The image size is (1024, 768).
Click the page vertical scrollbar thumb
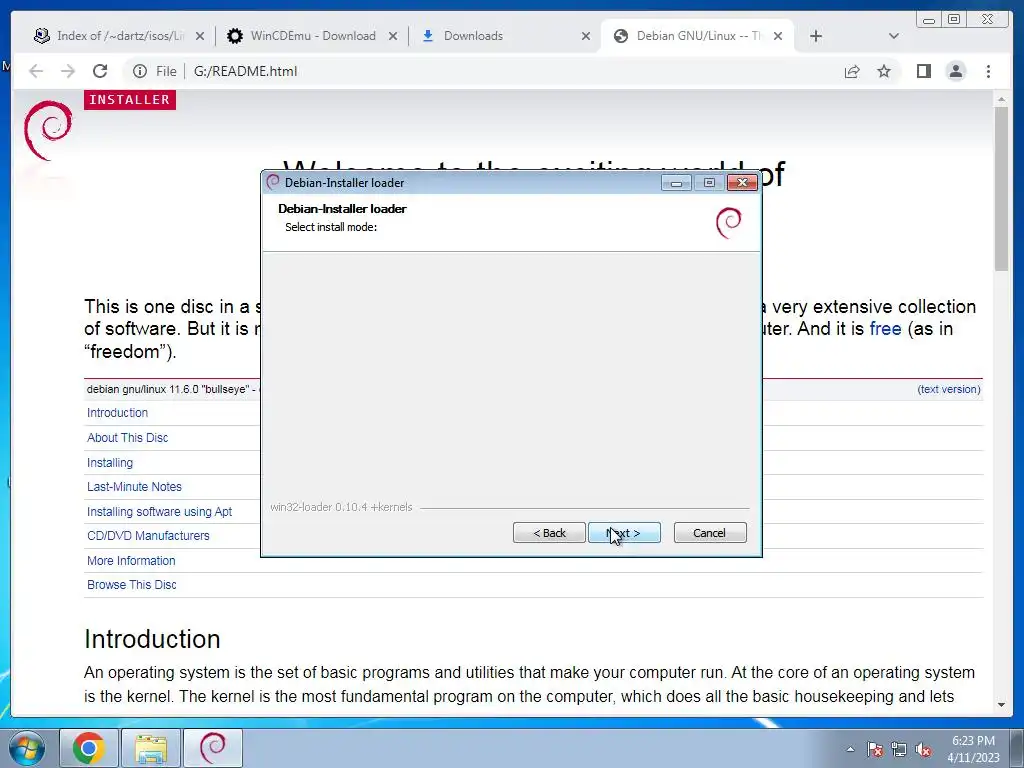(1001, 188)
